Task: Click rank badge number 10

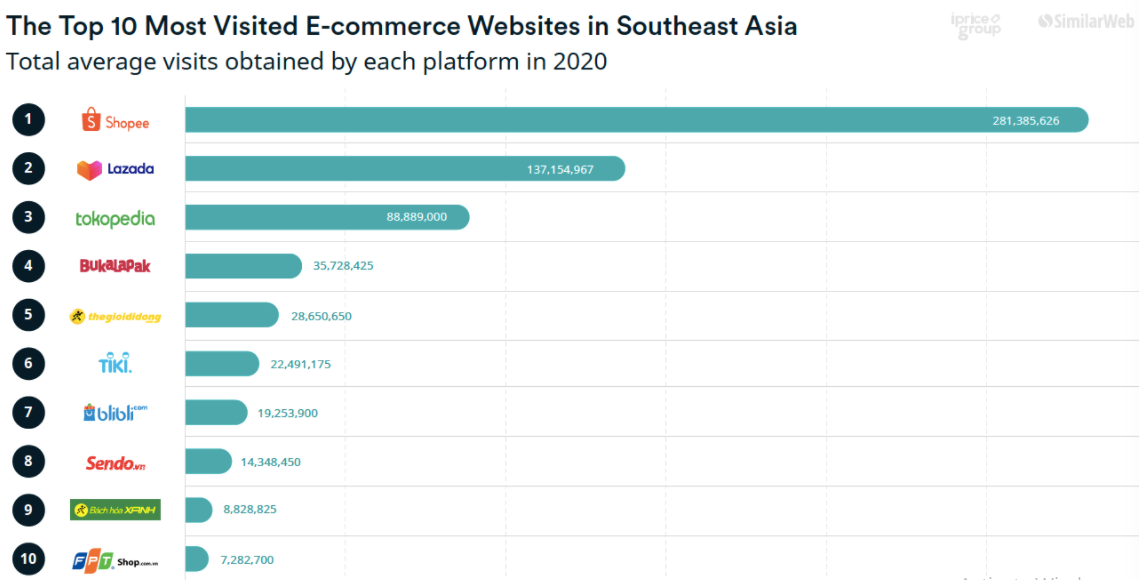Action: (28, 559)
